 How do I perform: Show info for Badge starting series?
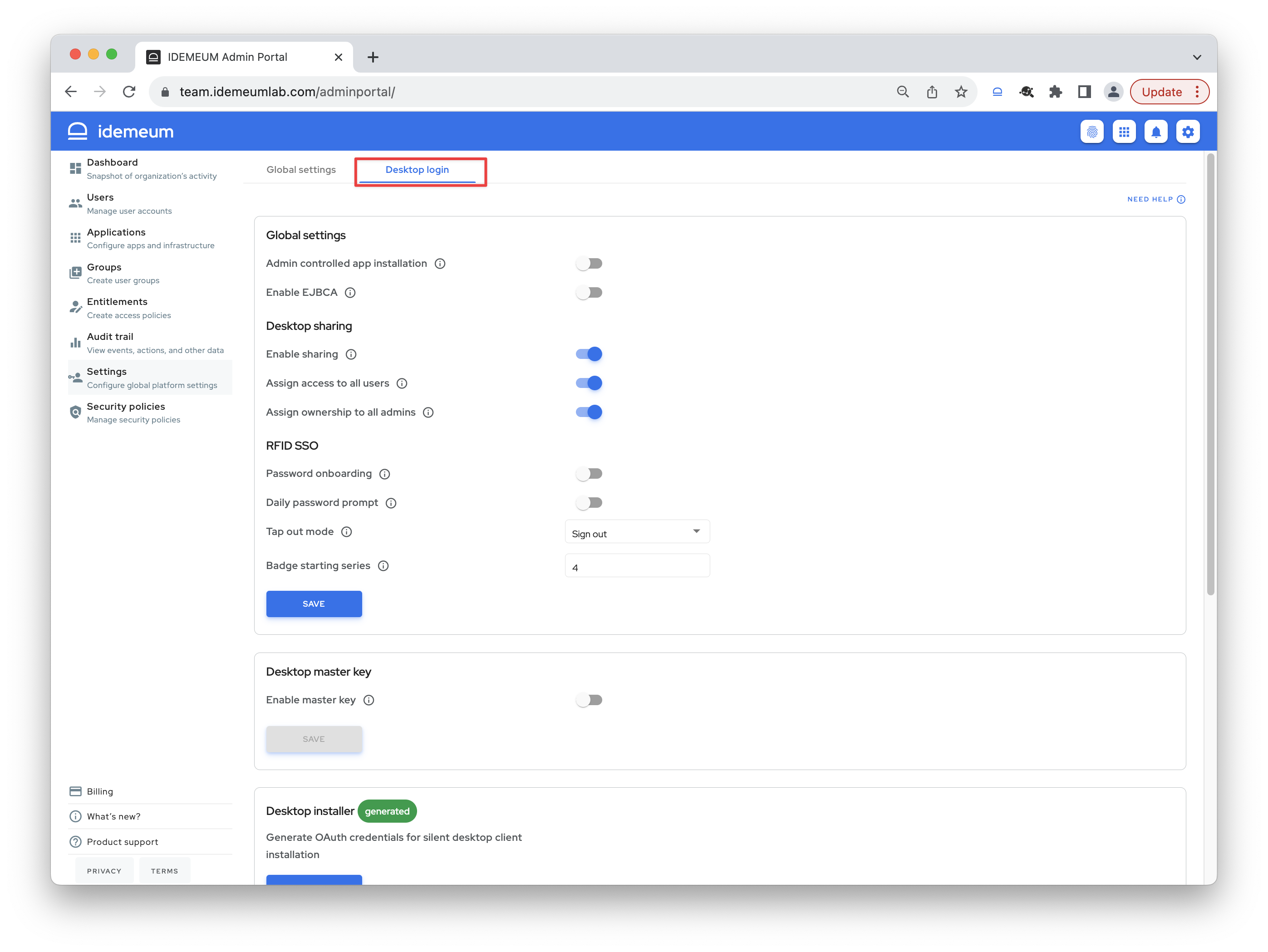pos(383,566)
